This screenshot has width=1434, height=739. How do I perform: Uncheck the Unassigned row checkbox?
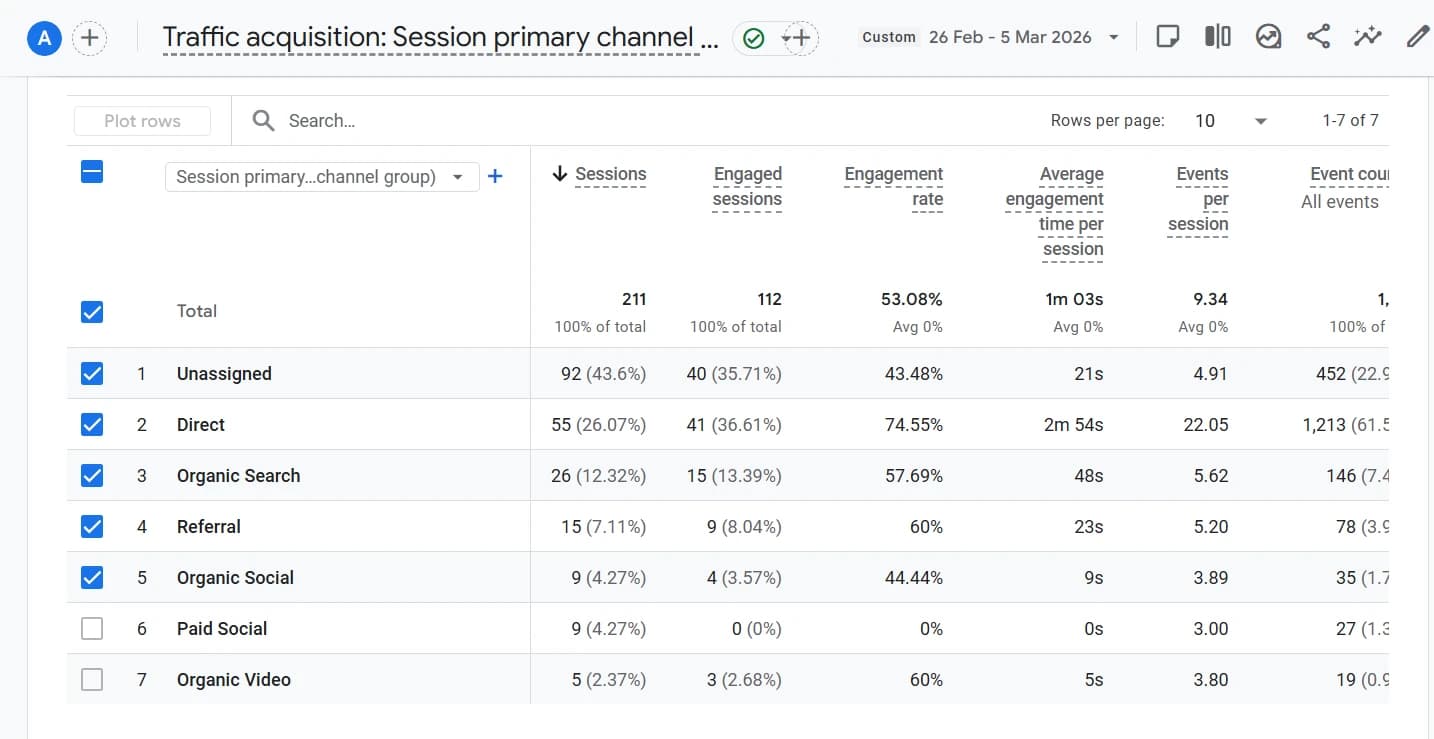pos(91,373)
